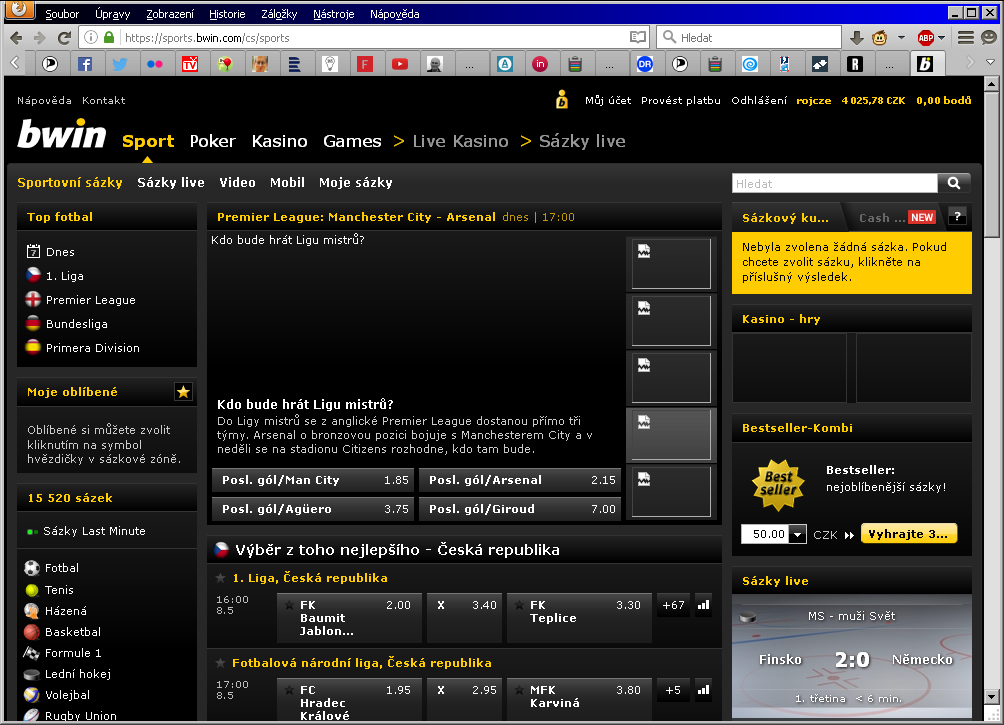Log out via Odhlášení link
This screenshot has width=1004, height=725.
coord(759,101)
